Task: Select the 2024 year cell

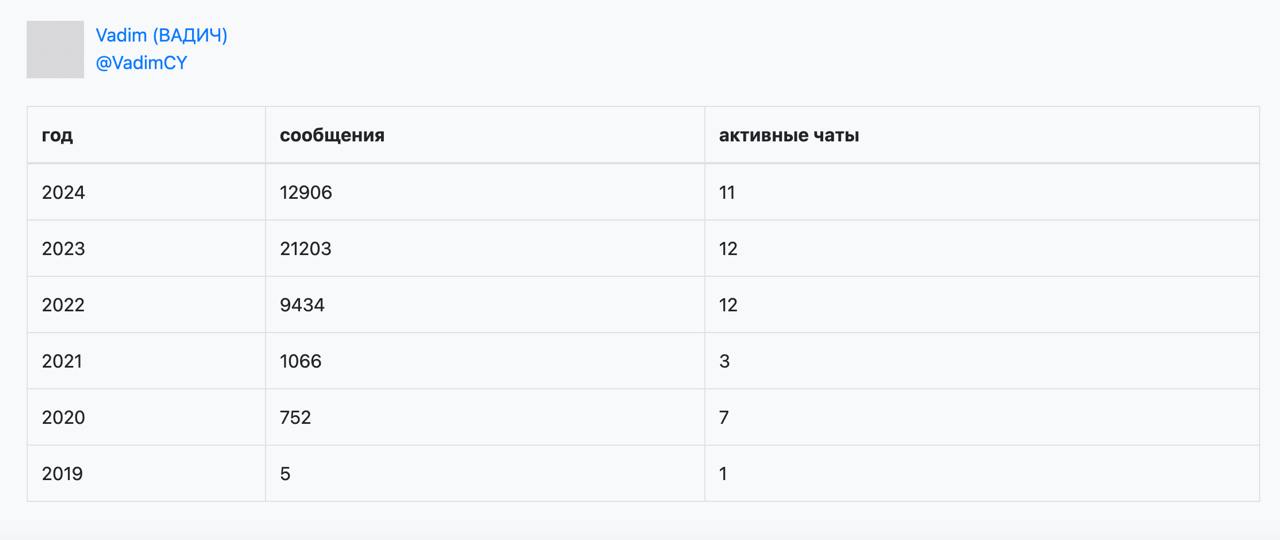Action: pyautogui.click(x=63, y=192)
